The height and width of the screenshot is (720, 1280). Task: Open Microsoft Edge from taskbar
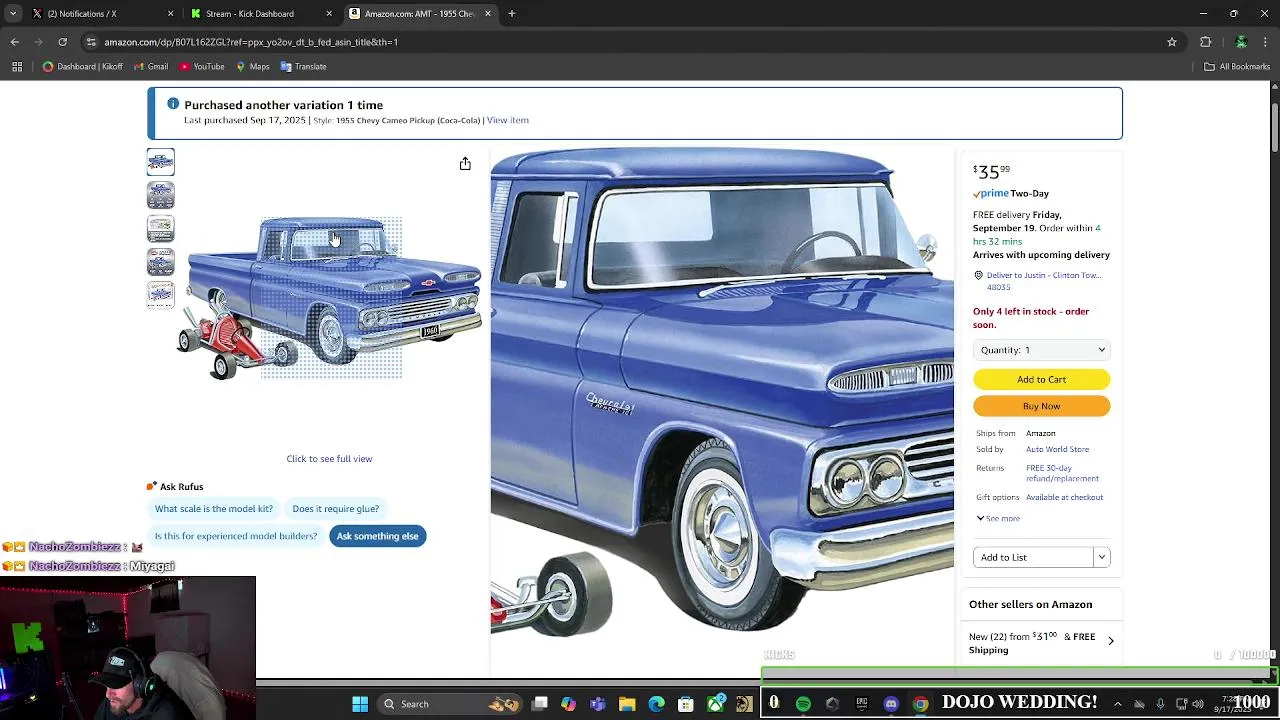[656, 704]
